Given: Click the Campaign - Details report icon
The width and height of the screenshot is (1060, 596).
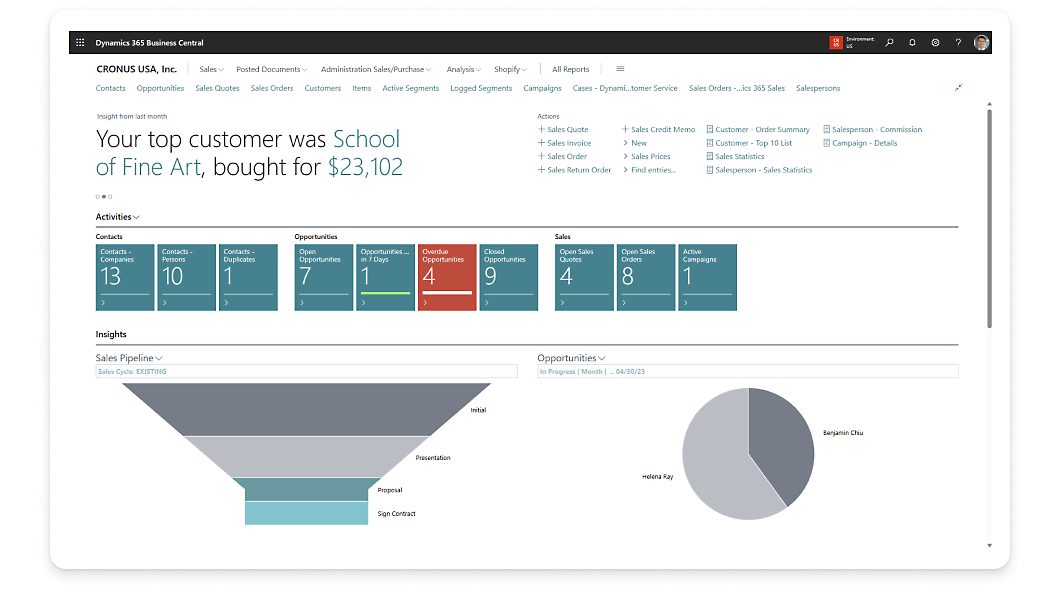Looking at the screenshot, I should [827, 143].
